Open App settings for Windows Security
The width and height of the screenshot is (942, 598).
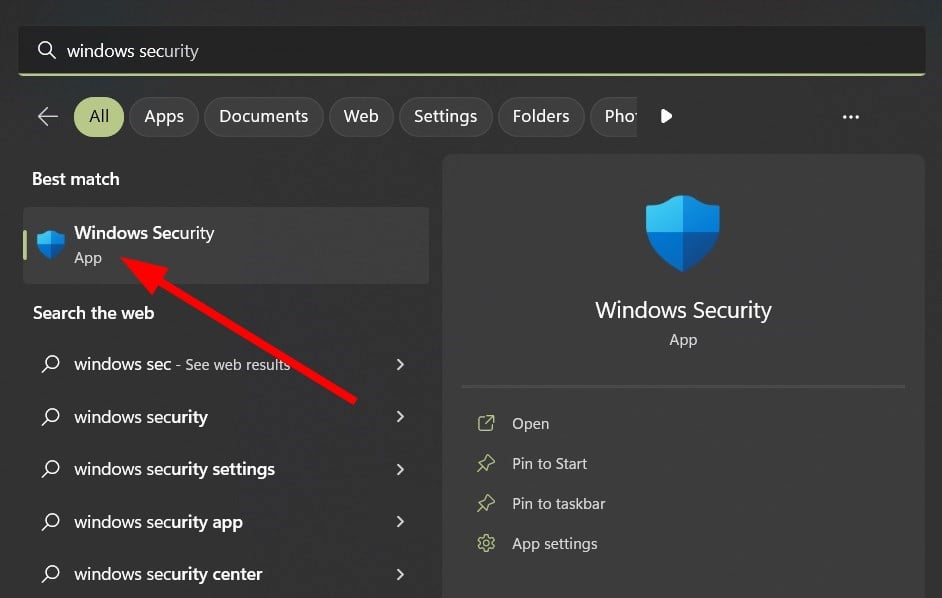coord(555,544)
